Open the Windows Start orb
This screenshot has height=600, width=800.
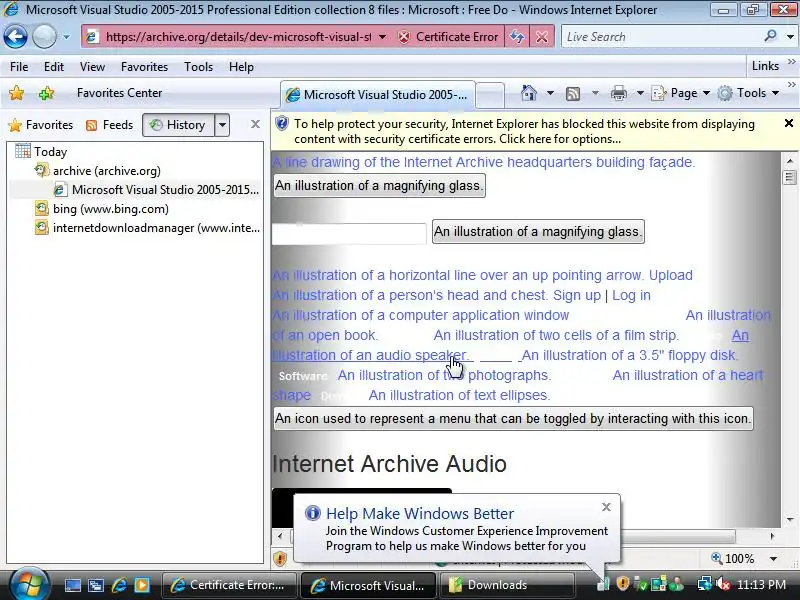coord(30,584)
